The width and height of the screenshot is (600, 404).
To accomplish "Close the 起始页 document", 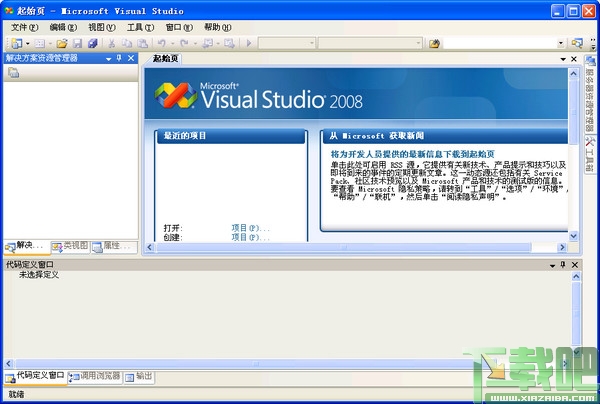I will pyautogui.click(x=574, y=59).
